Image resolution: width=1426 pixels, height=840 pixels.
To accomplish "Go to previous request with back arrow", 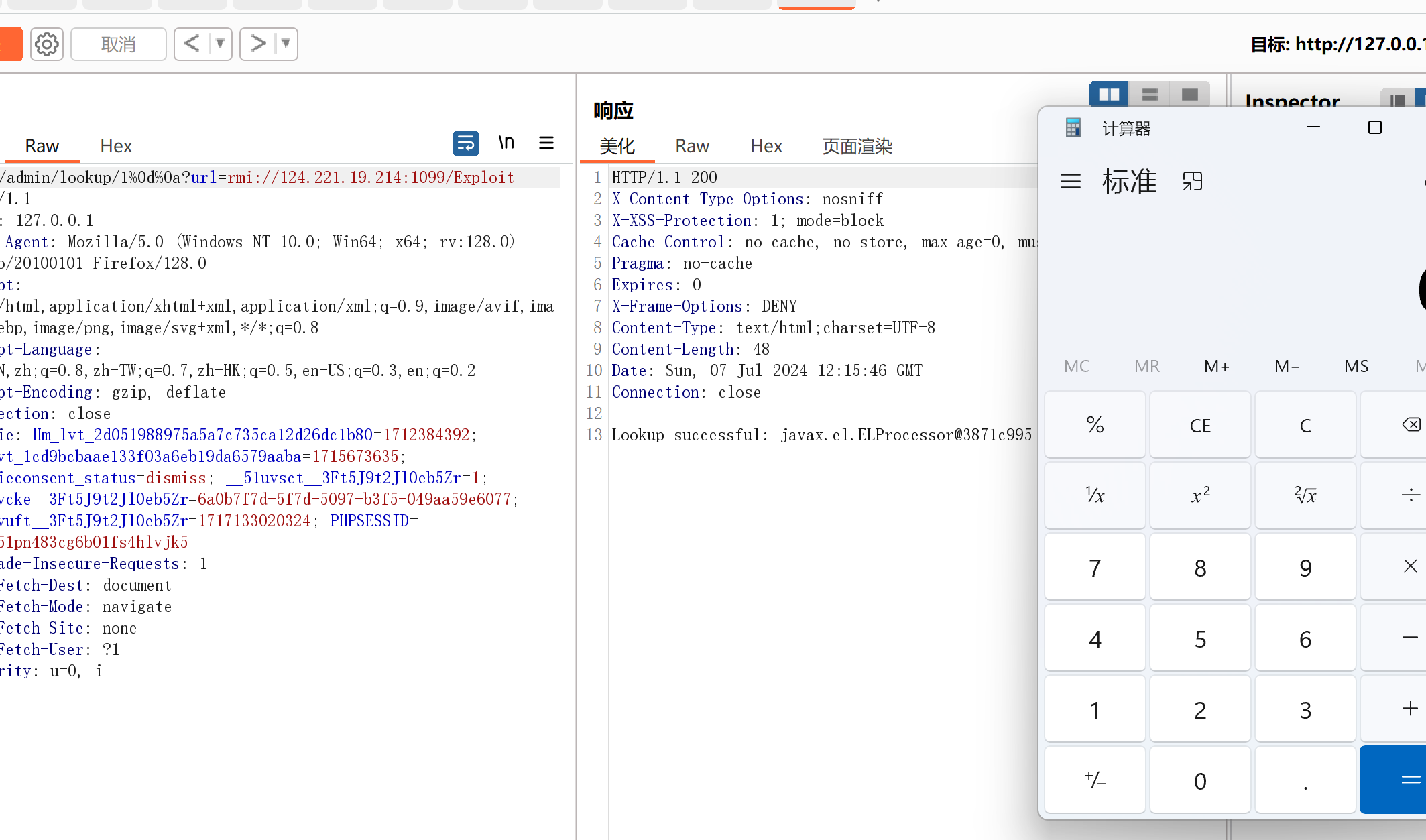I will pos(192,44).
